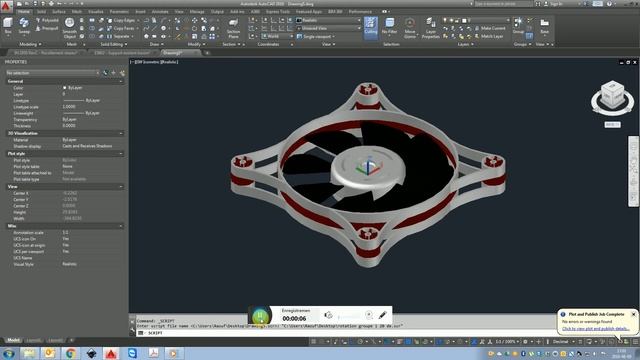Open the AutoCAD application menu
640x360 pixels.
click(6, 6)
